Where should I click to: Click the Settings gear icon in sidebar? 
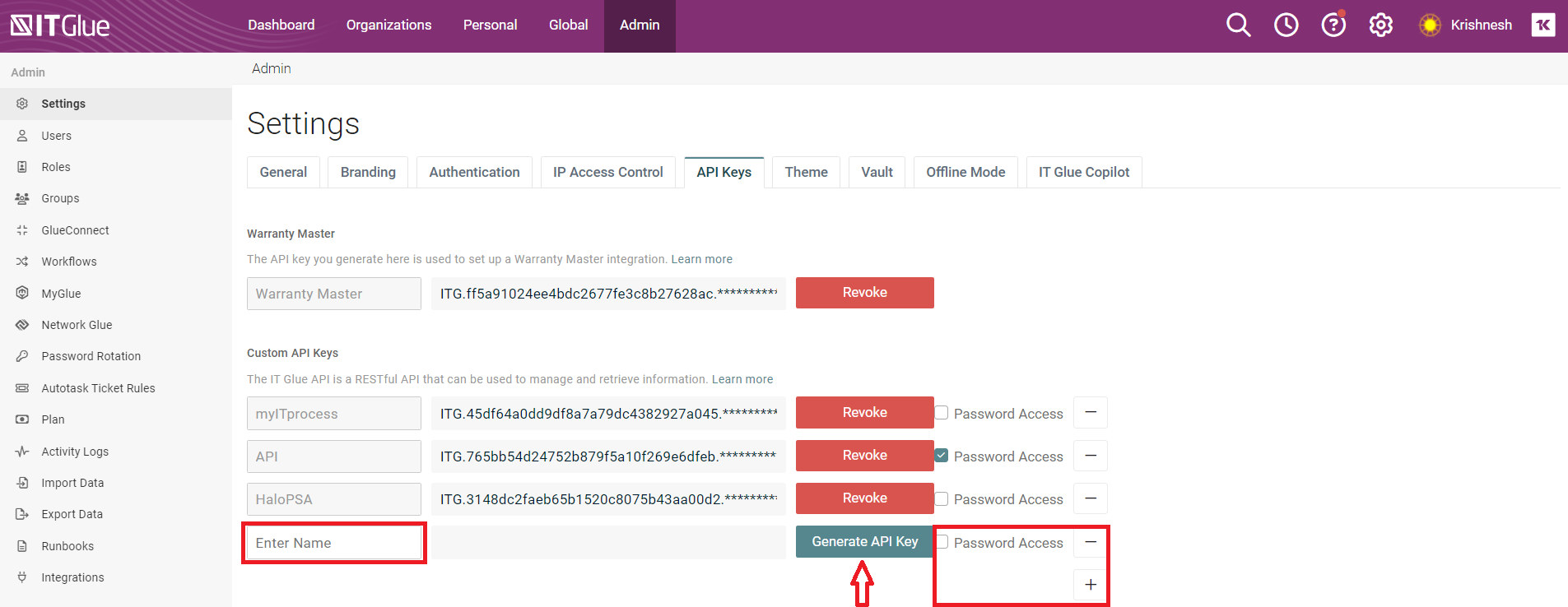click(x=22, y=104)
